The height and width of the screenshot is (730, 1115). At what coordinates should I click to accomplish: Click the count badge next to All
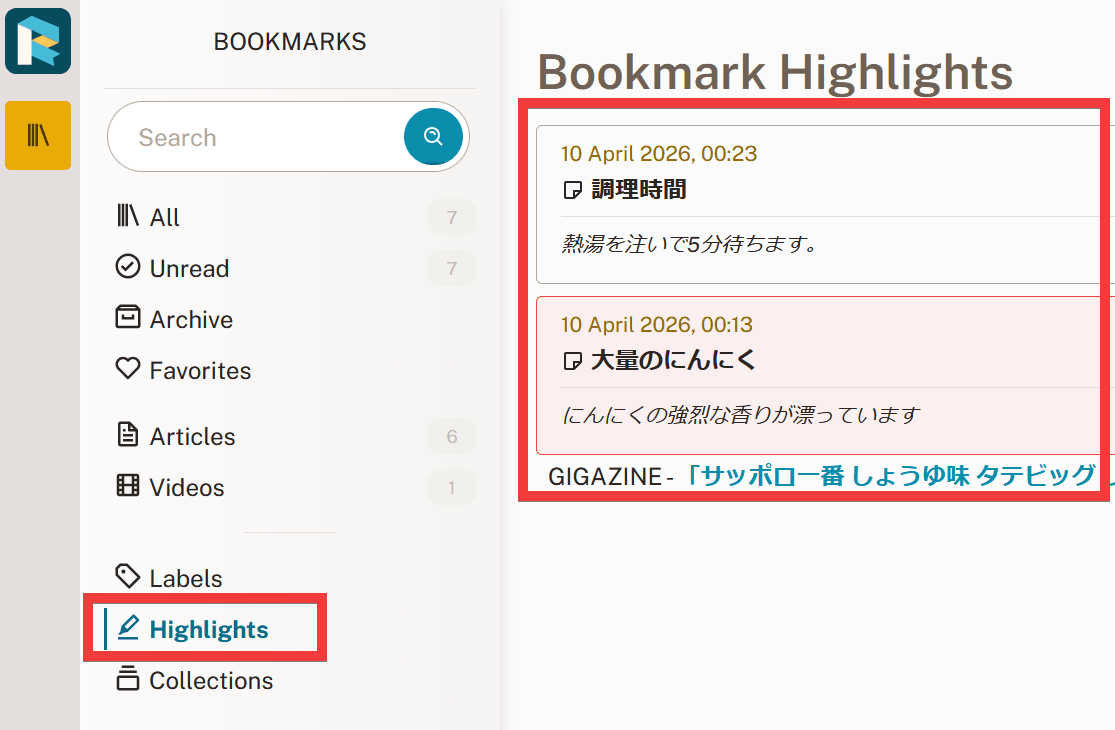pos(452,217)
